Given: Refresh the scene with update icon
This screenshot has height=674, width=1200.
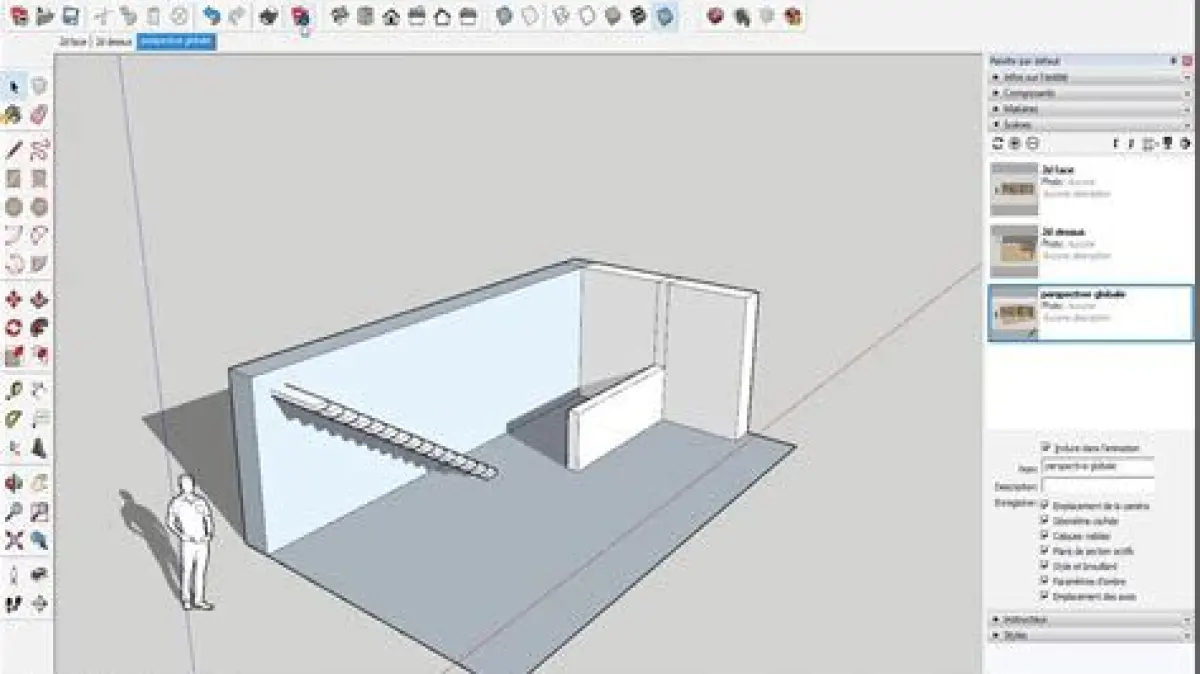Looking at the screenshot, I should tap(997, 143).
